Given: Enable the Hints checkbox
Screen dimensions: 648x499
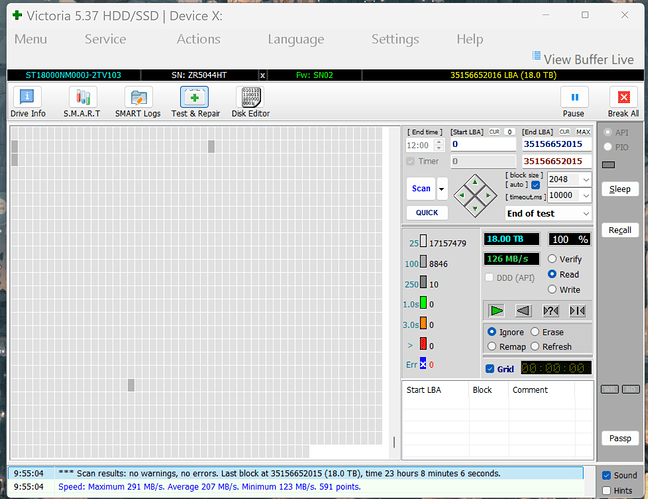Looking at the screenshot, I should click(x=606, y=491).
